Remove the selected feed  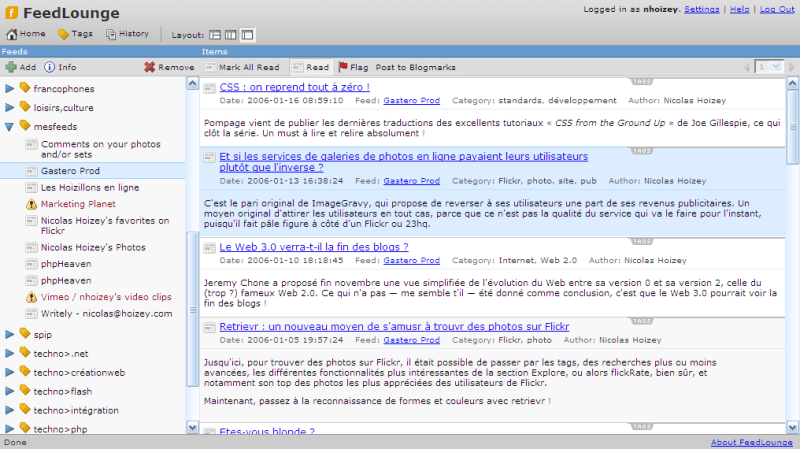[169, 67]
